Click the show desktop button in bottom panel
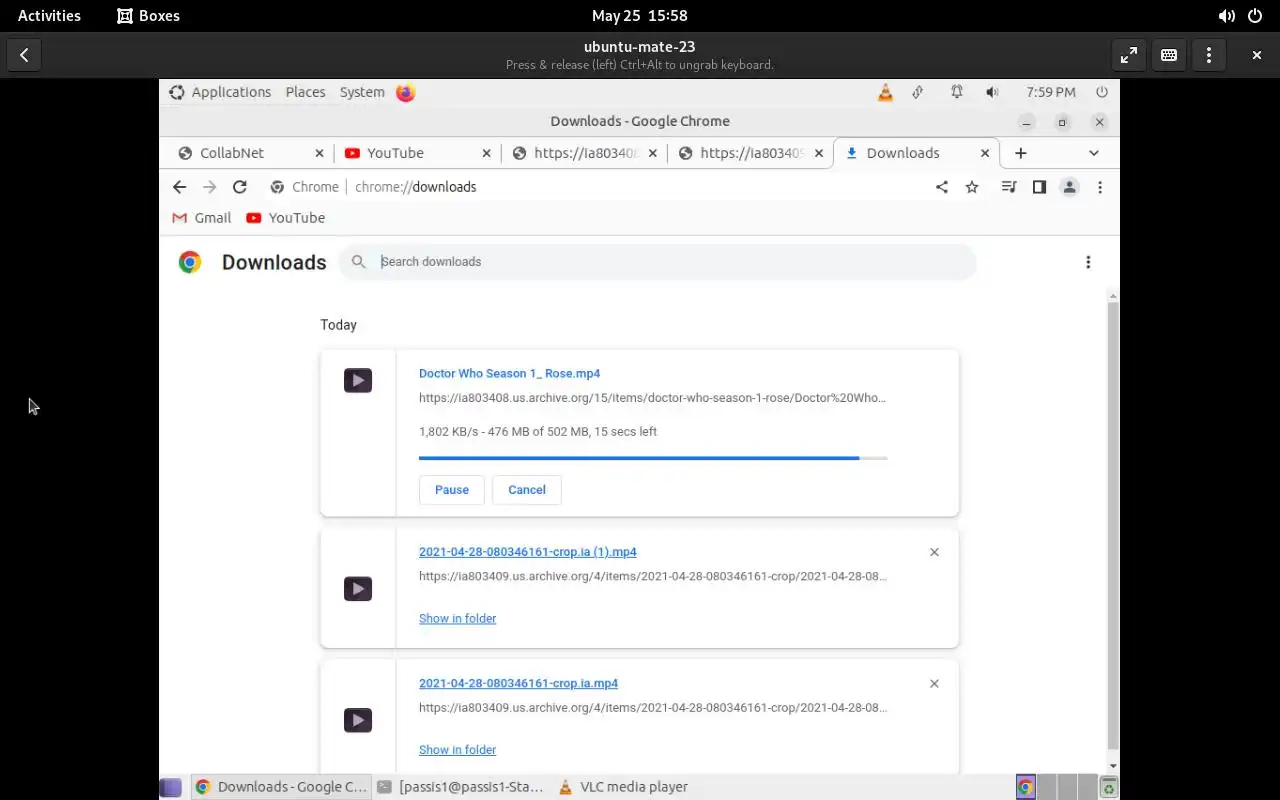The image size is (1280, 800). tap(171, 787)
